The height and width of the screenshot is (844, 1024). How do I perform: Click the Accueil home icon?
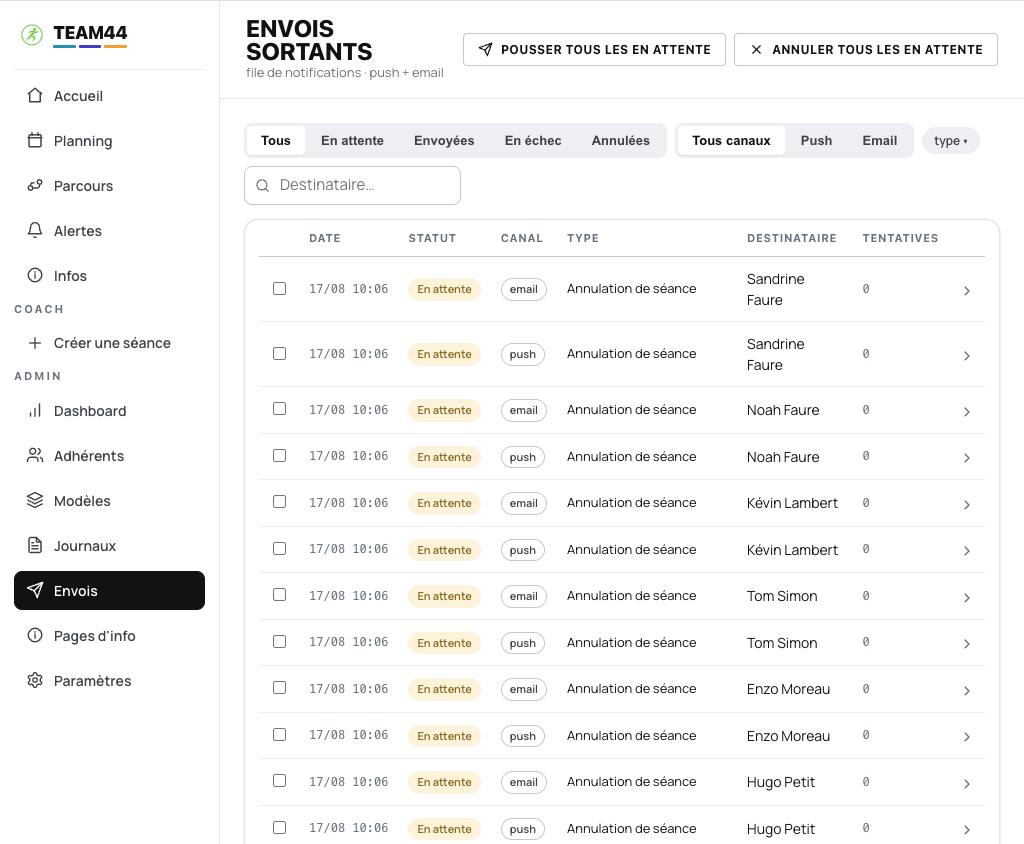pos(35,95)
